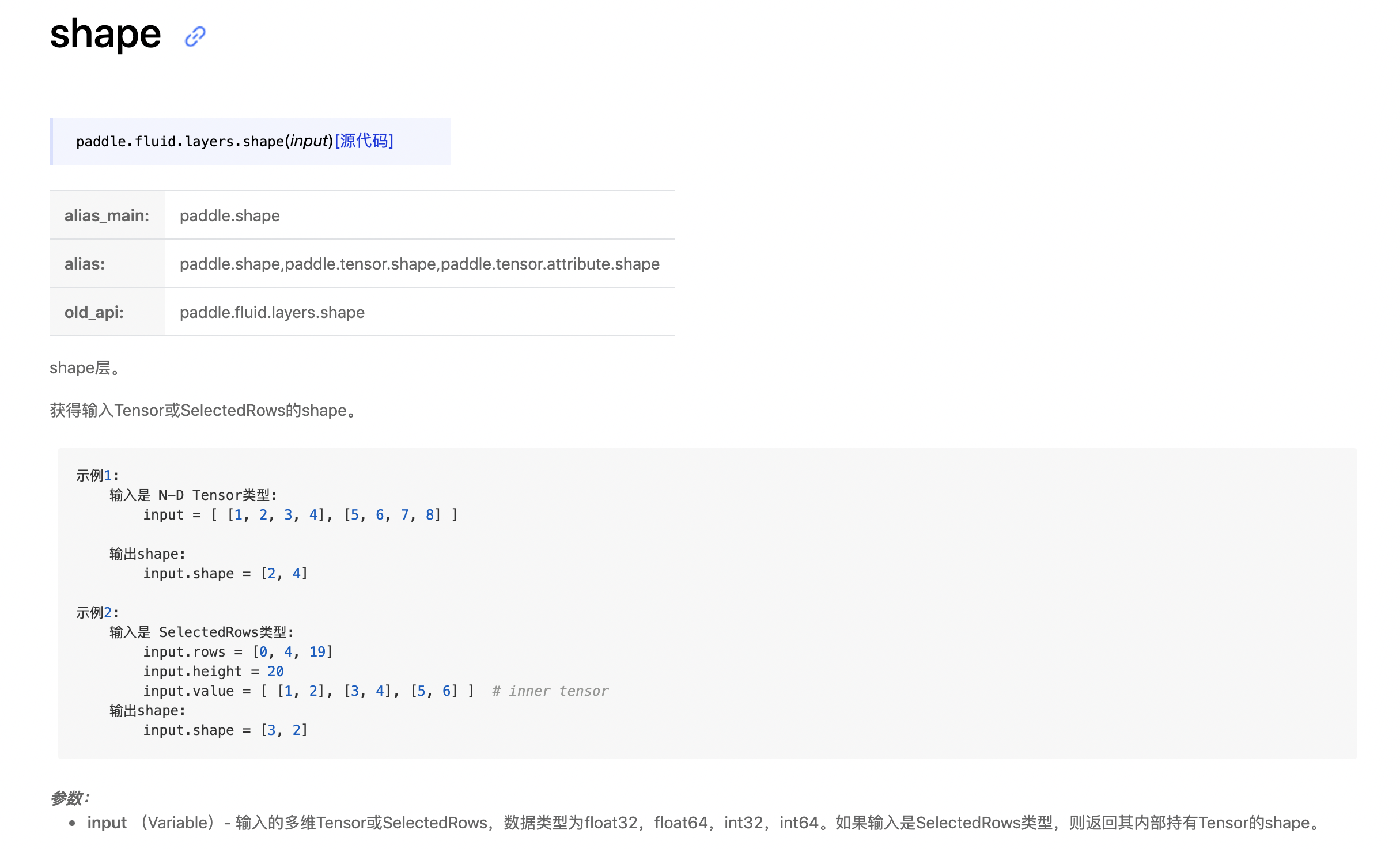Click the 参数 parameters heading
The height and width of the screenshot is (849, 1400).
coord(70,798)
